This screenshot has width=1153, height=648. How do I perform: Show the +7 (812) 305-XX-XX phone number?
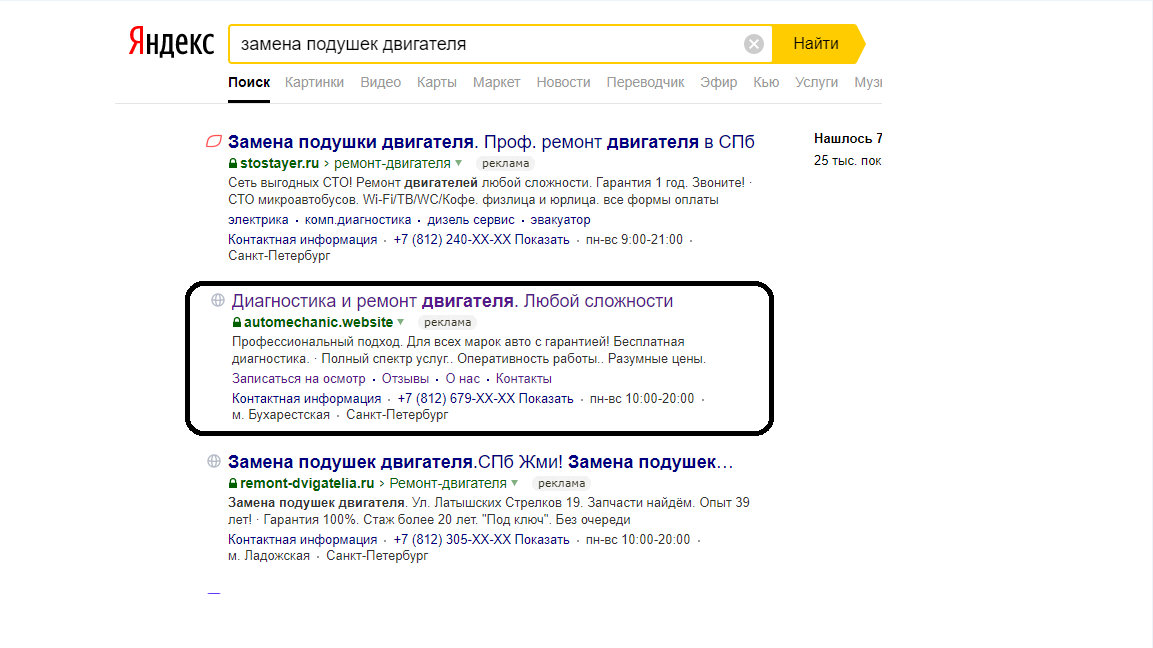click(482, 540)
